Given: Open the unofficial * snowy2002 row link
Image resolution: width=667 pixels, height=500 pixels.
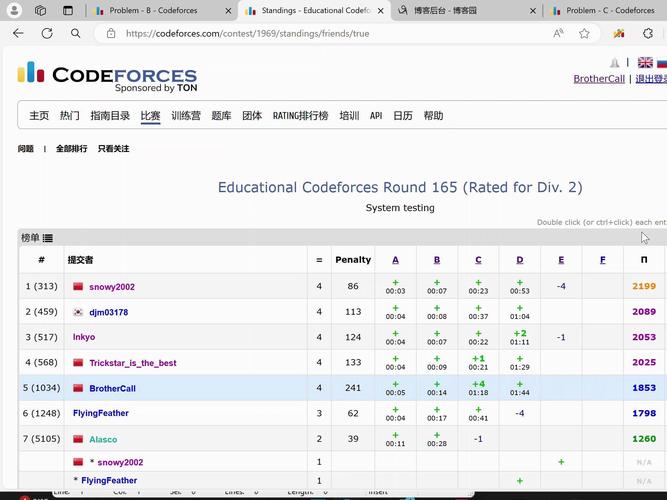Looking at the screenshot, I should 120,462.
